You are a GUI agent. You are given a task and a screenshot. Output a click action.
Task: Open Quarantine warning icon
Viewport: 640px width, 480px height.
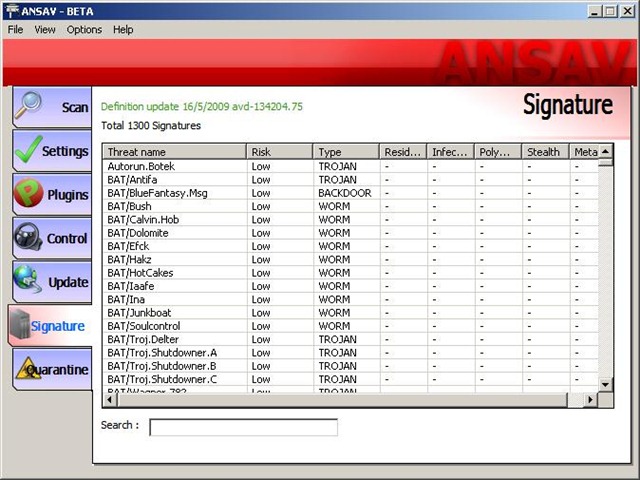(x=28, y=369)
